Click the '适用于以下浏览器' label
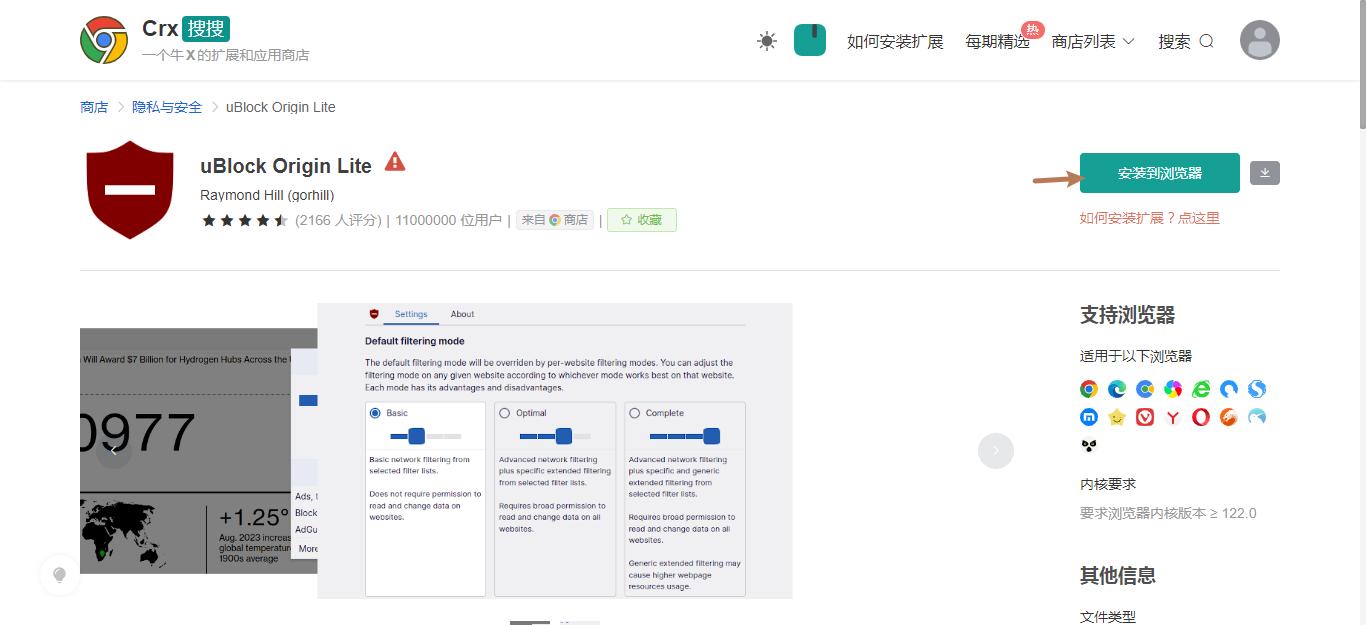 pos(1136,356)
